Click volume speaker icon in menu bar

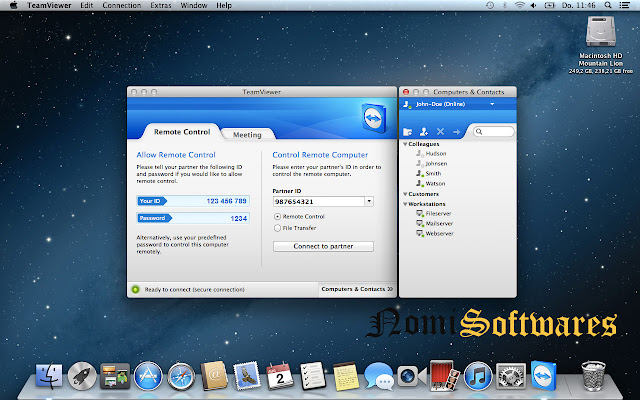(x=533, y=5)
